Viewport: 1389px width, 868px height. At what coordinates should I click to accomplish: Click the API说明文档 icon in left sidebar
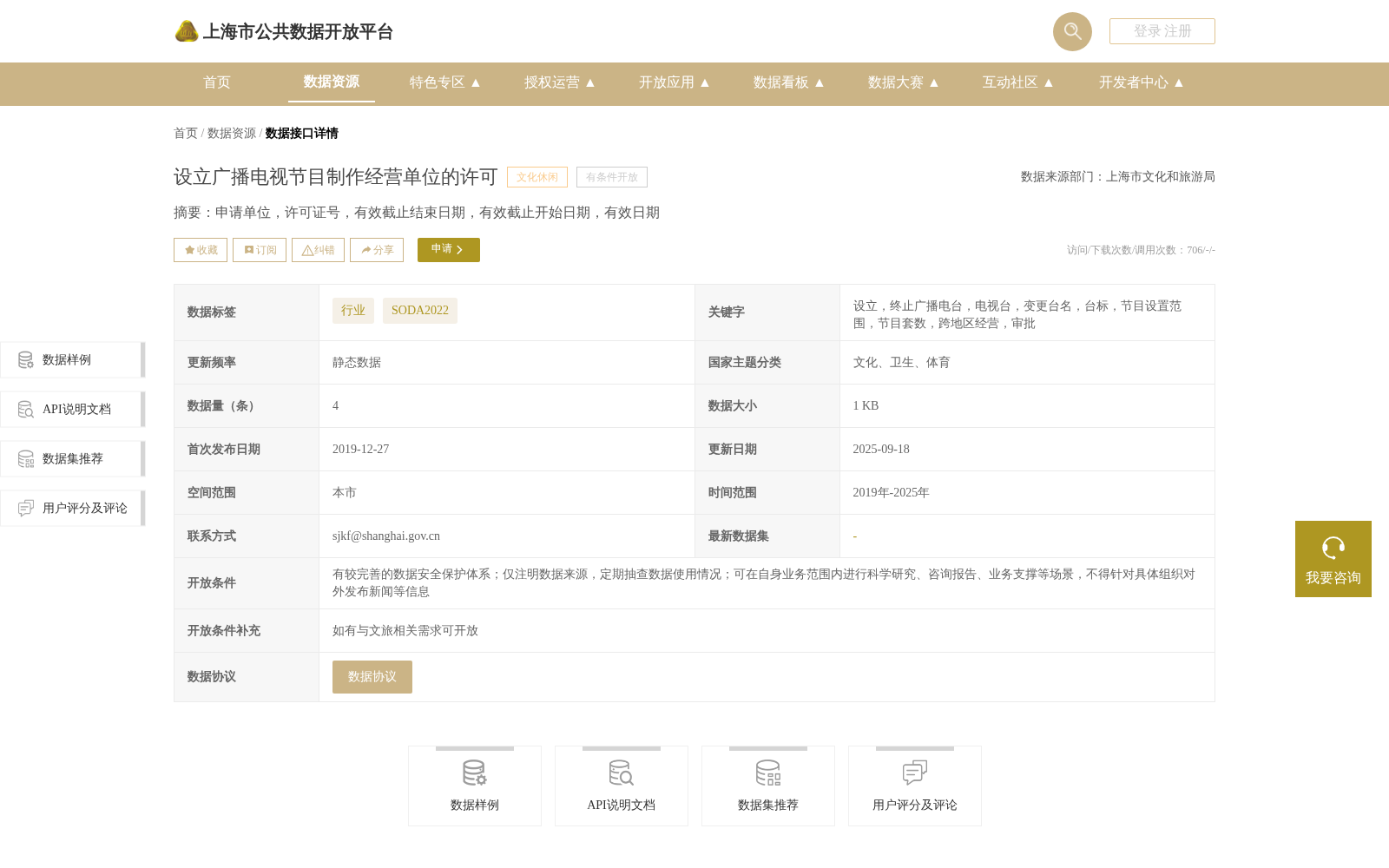(x=26, y=409)
